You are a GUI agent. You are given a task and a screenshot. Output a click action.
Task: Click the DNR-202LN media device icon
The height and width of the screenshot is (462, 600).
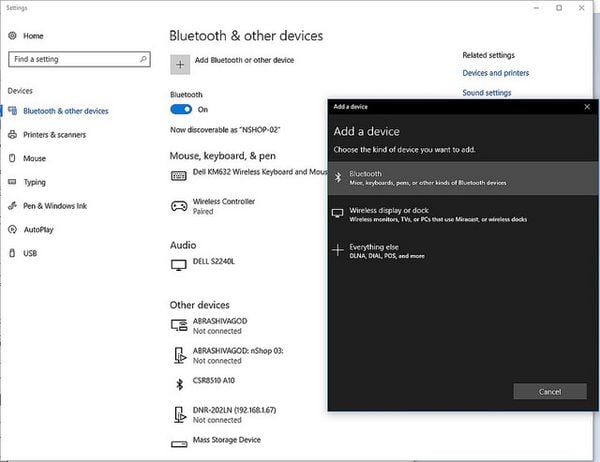(180, 415)
